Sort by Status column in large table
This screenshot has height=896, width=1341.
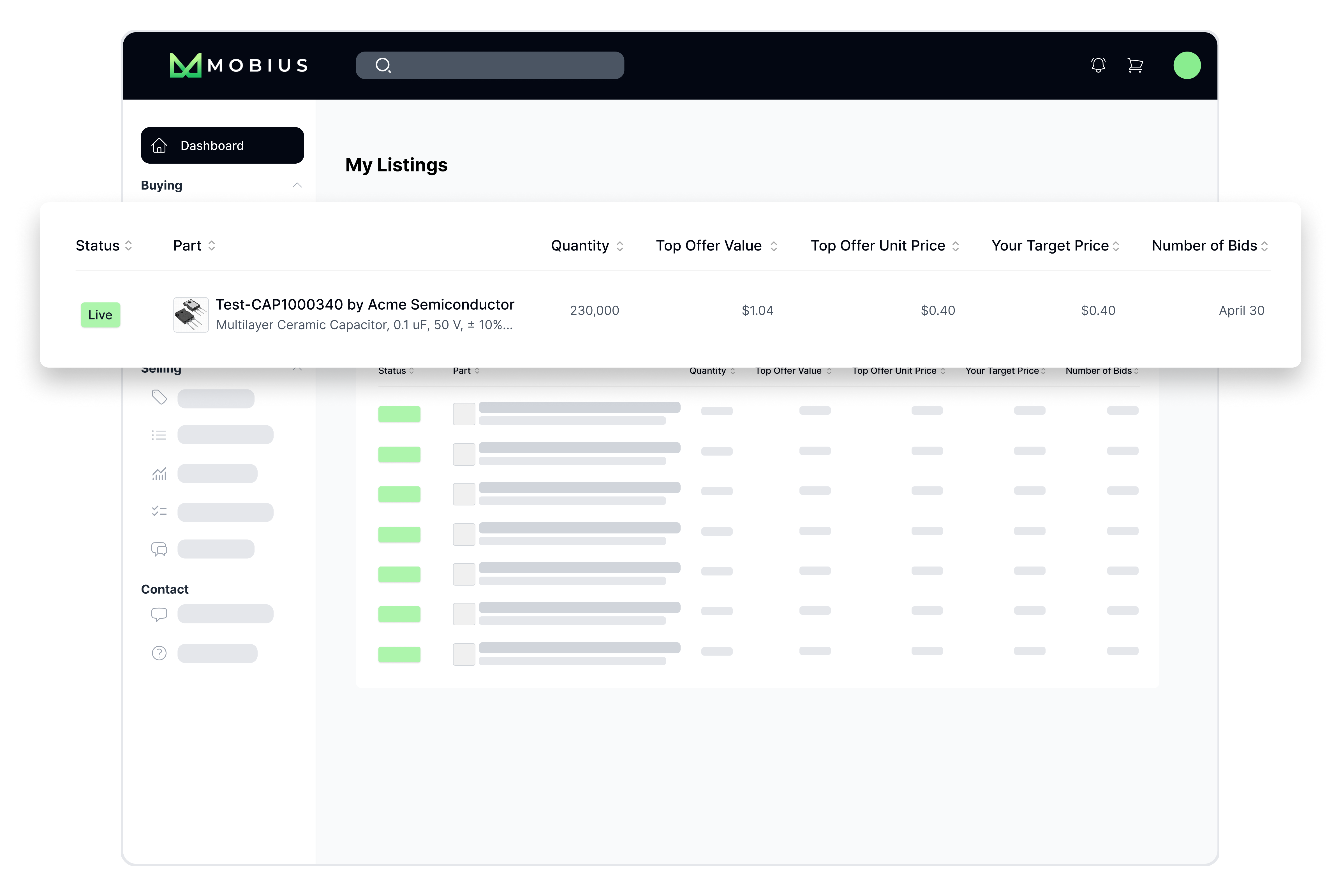tap(103, 246)
